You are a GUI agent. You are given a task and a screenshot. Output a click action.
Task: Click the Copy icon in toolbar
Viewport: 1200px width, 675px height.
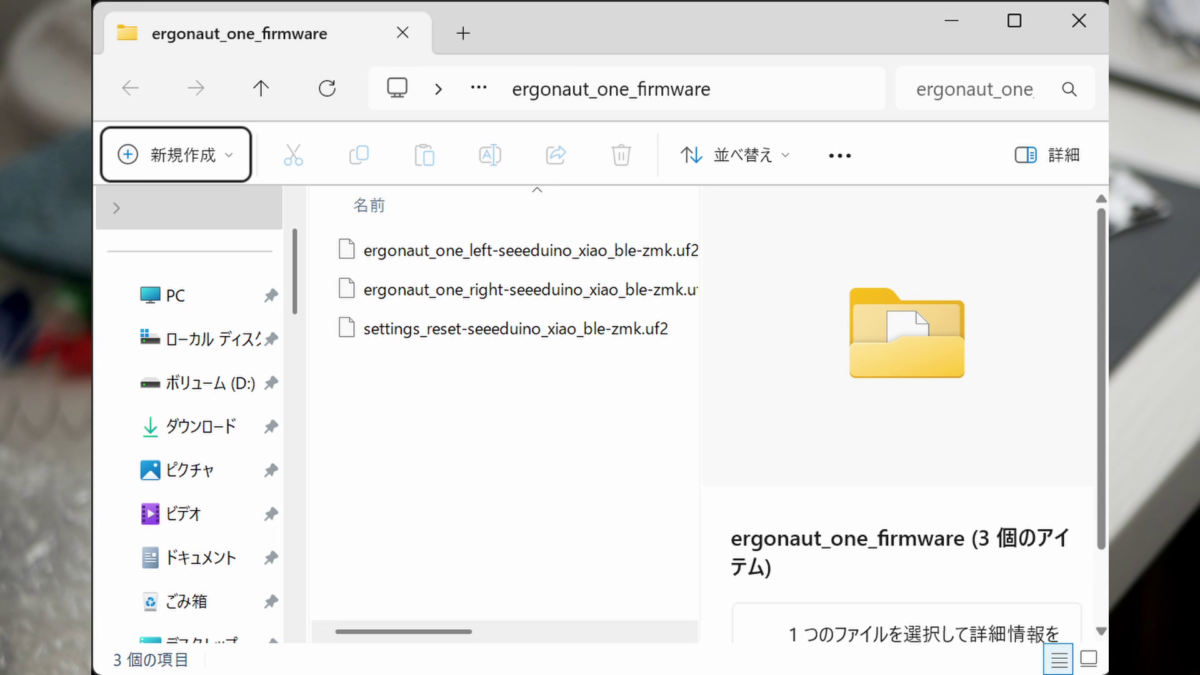[358, 155]
